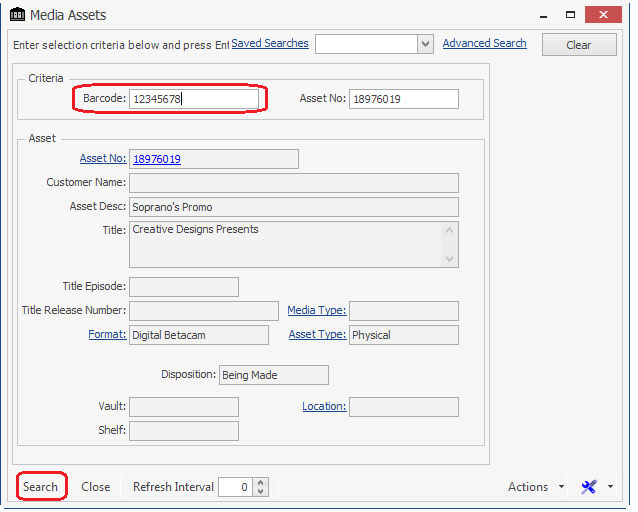This screenshot has width=638, height=512.
Task: Click the Search button
Action: pyautogui.click(x=40, y=487)
